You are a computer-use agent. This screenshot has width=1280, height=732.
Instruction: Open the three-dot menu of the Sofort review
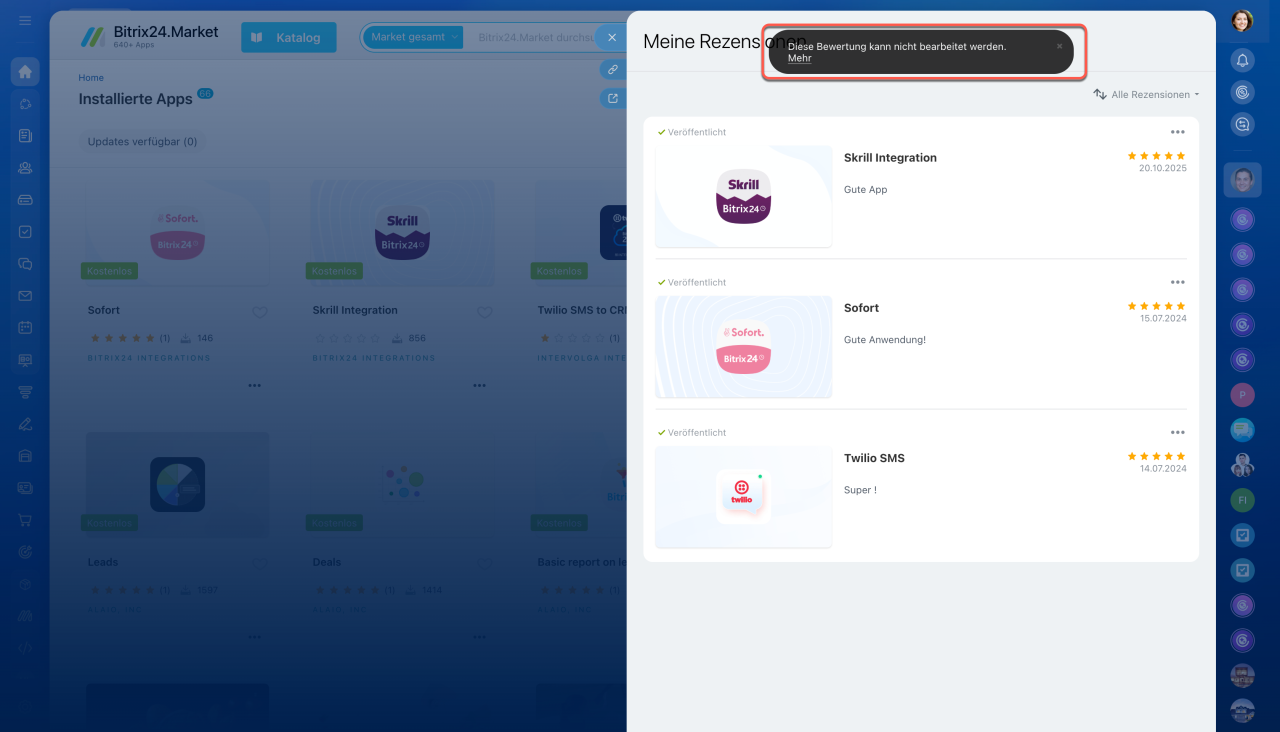click(x=1177, y=282)
